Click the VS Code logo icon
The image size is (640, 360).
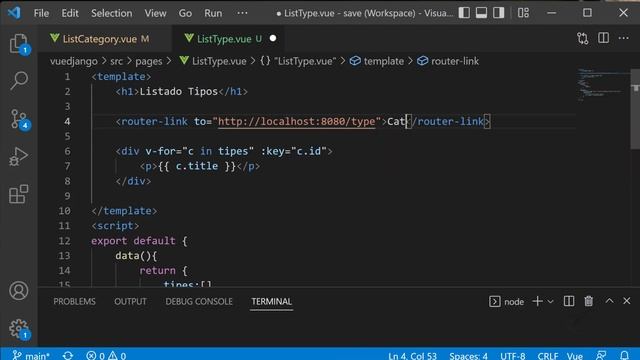(14, 13)
